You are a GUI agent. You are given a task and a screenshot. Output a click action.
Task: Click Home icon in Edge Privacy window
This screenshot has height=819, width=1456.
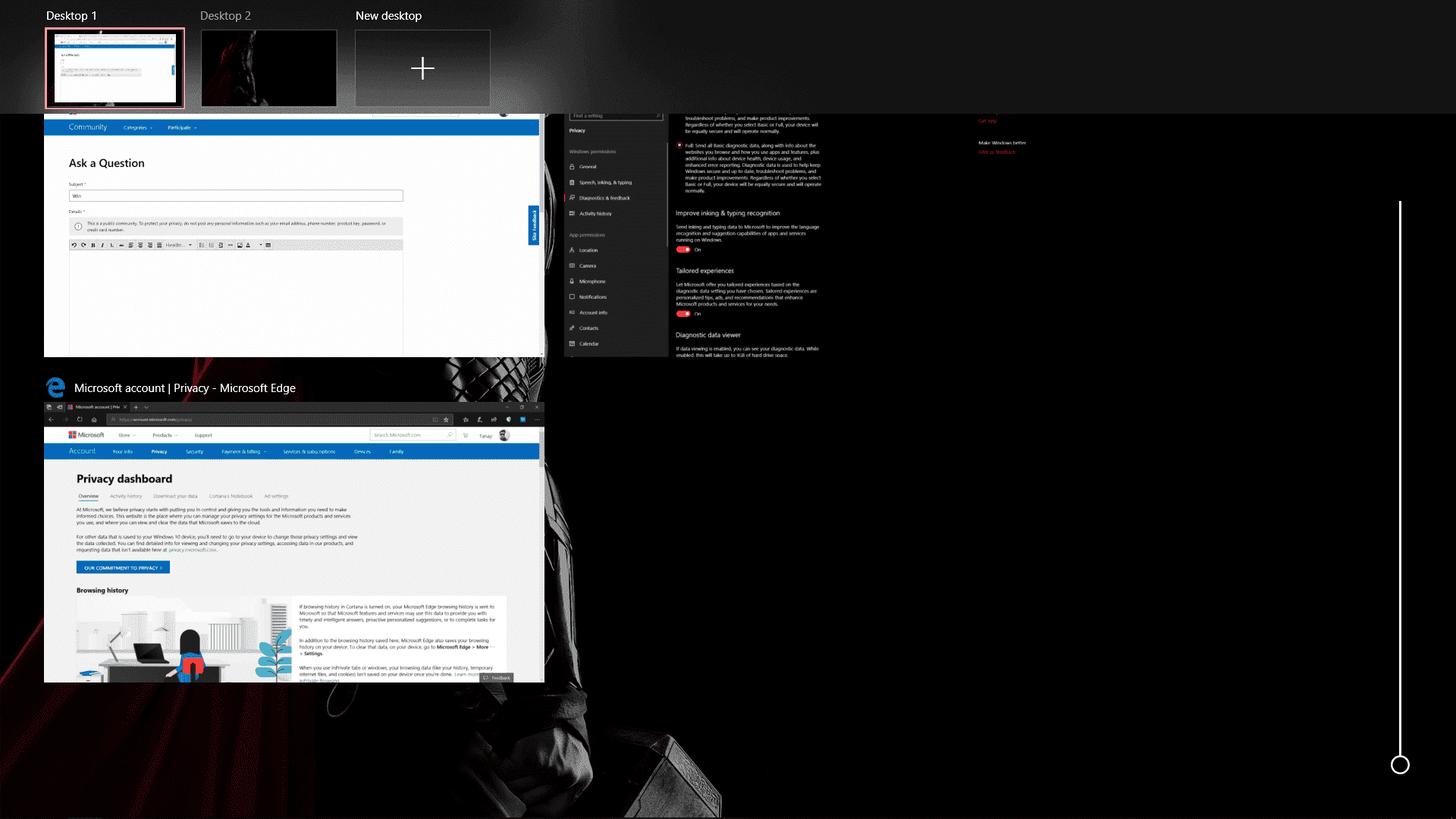pyautogui.click(x=94, y=419)
